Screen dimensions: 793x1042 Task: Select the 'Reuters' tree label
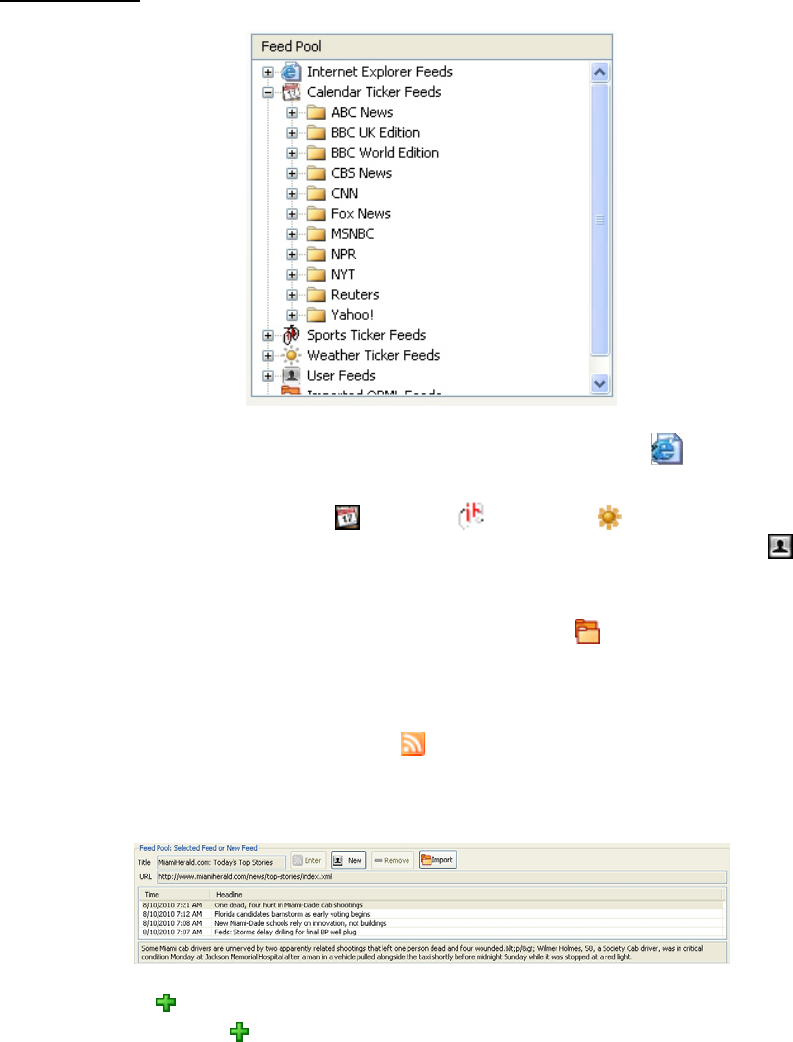(355, 294)
